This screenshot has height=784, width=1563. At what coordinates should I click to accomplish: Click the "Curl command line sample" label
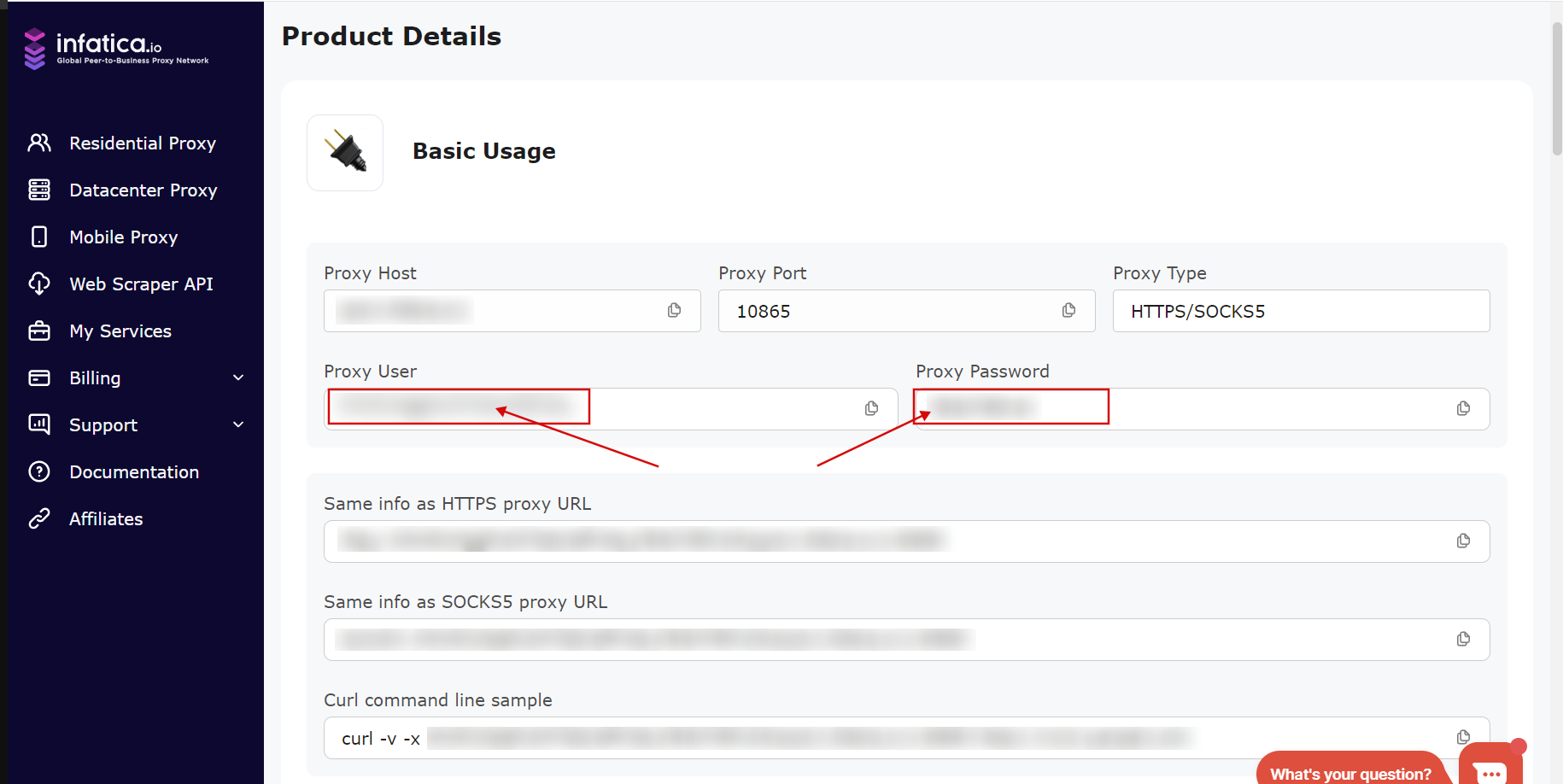(438, 700)
